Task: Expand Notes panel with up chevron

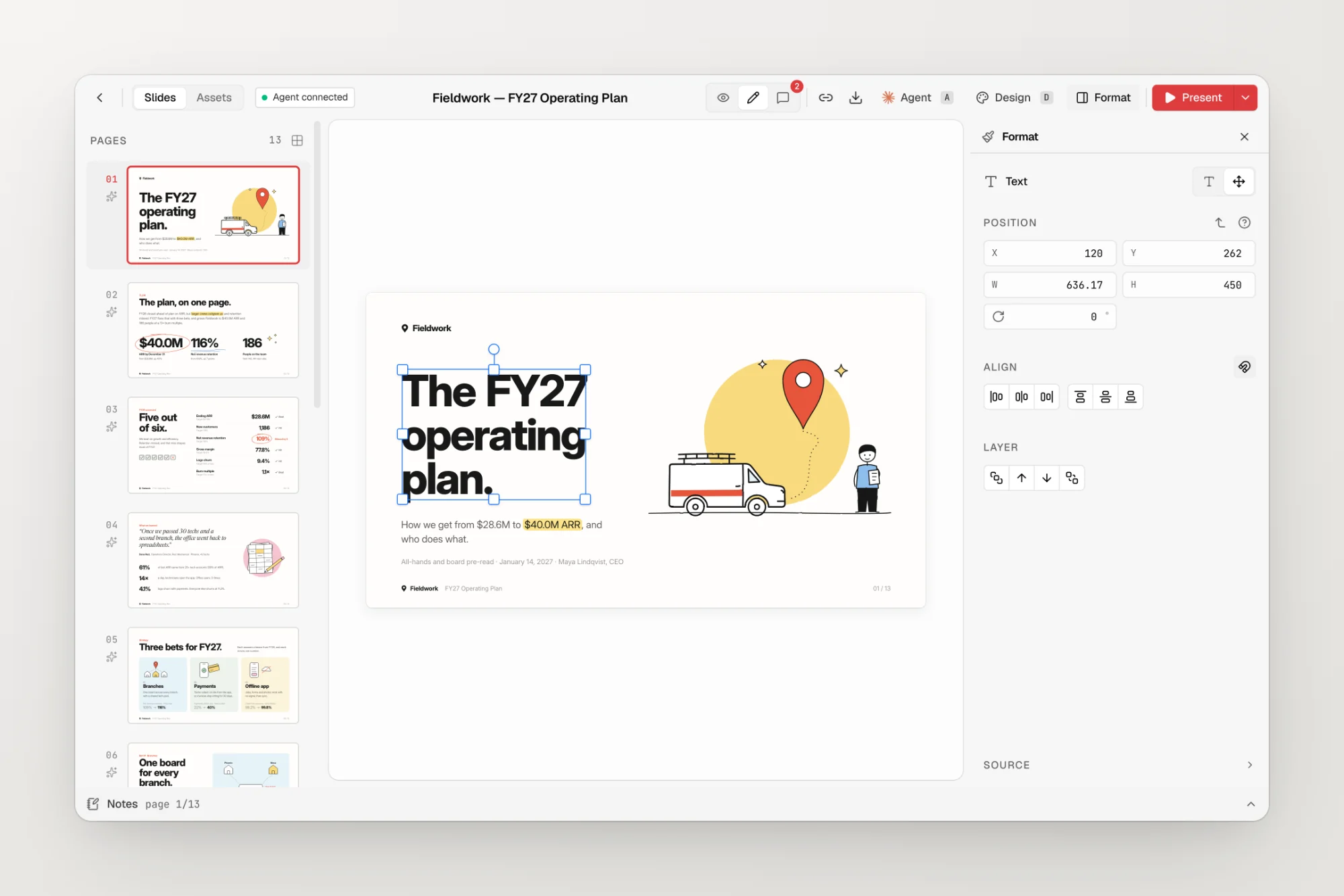Action: coord(1251,804)
